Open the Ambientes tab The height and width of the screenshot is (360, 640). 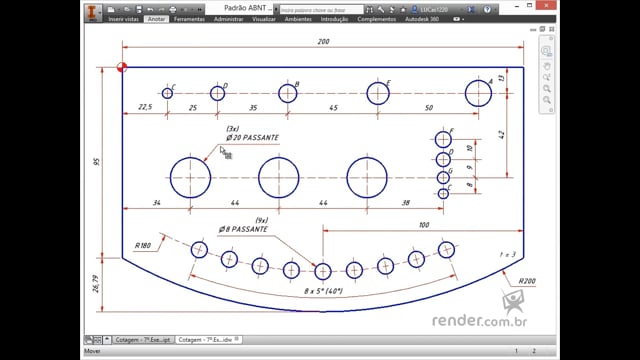click(298, 19)
